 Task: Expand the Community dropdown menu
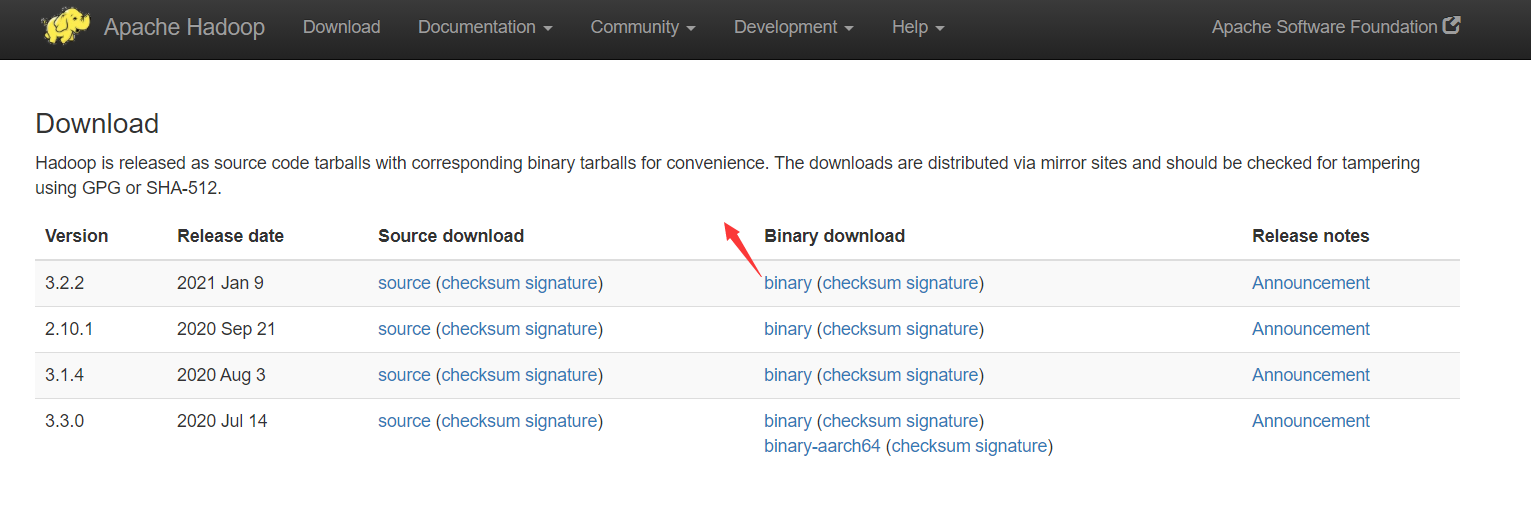[x=643, y=27]
